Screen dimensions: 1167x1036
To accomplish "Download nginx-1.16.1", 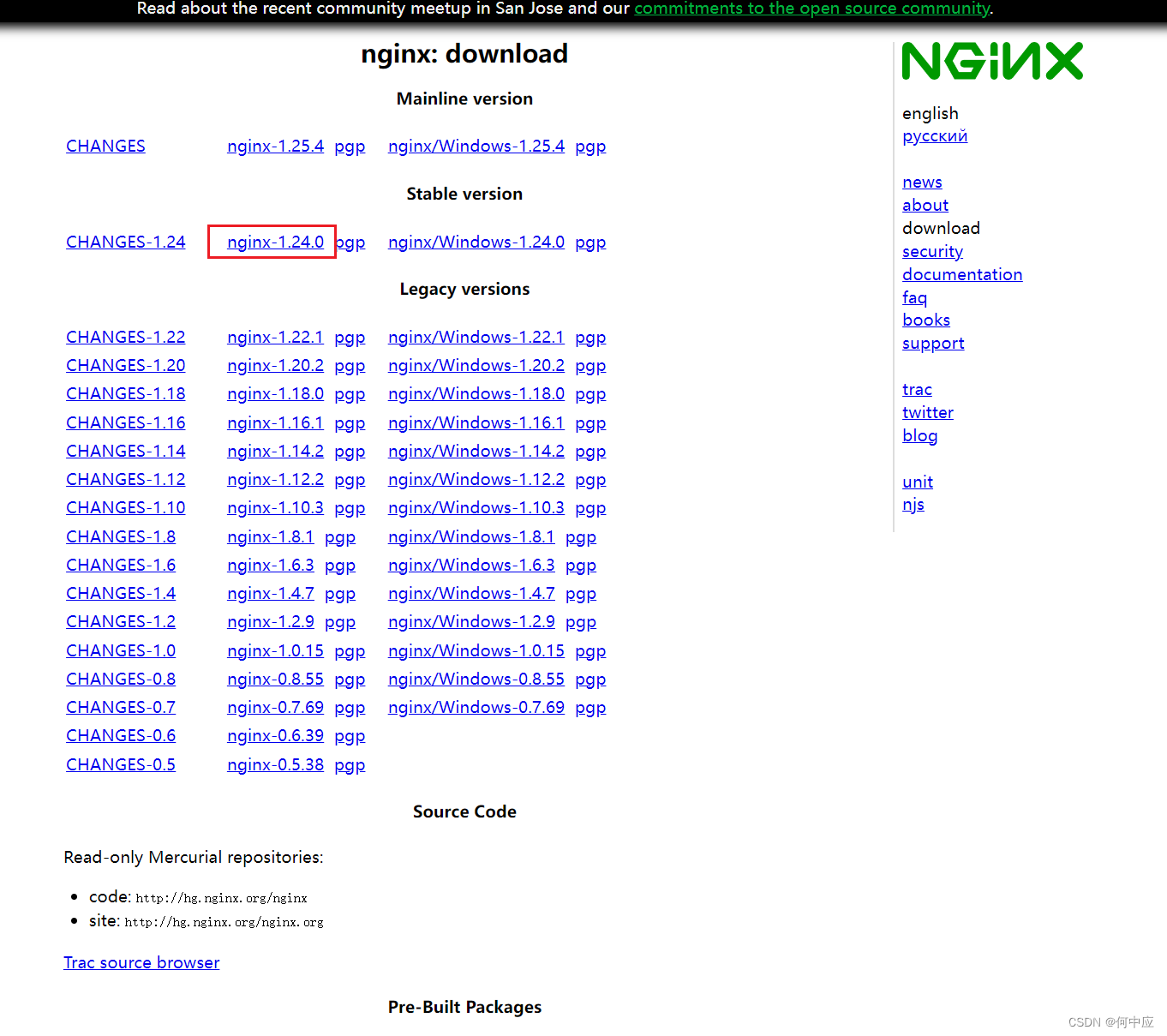I will 275,423.
